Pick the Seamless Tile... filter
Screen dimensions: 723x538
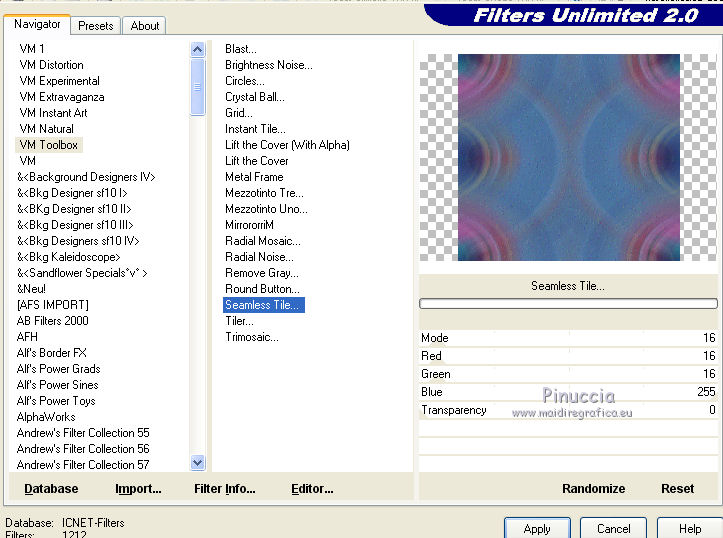tap(264, 305)
